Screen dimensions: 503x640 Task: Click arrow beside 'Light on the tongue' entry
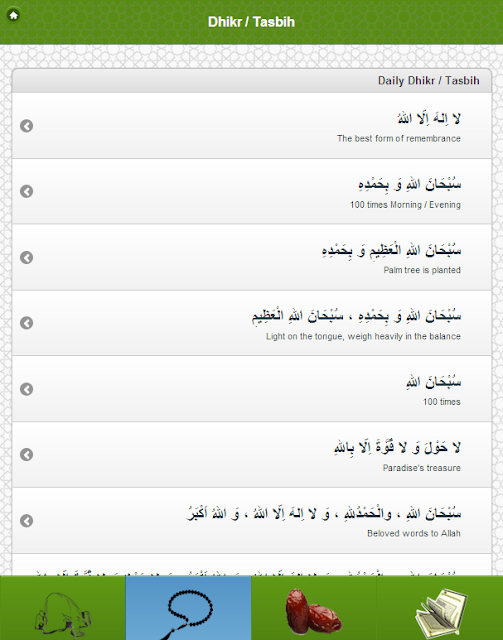tap(27, 323)
